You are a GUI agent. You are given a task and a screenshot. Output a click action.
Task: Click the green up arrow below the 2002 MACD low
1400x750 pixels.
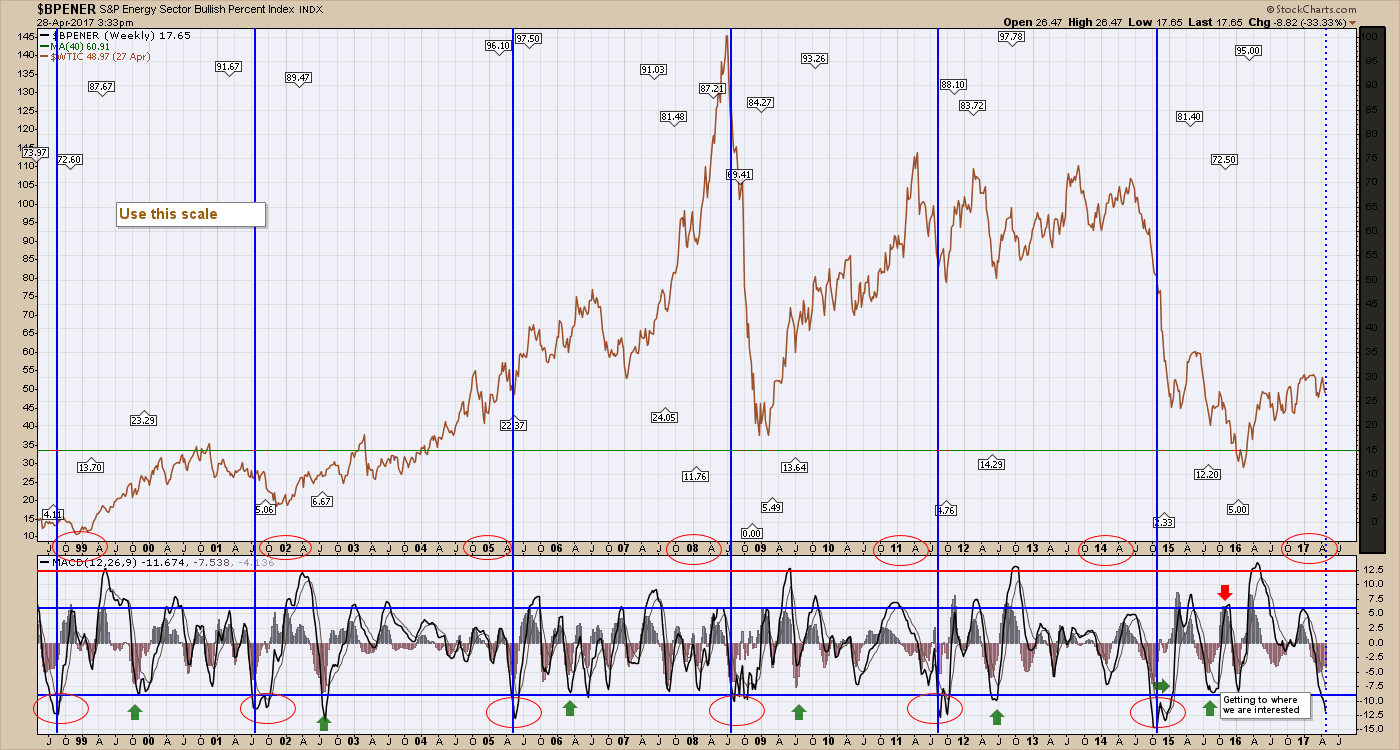(323, 721)
